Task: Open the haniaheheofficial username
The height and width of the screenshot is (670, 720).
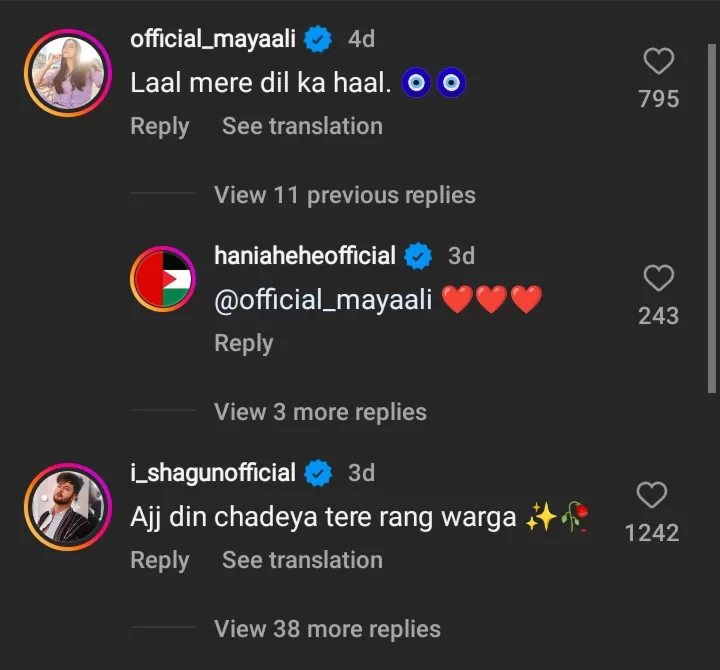Action: pos(305,257)
